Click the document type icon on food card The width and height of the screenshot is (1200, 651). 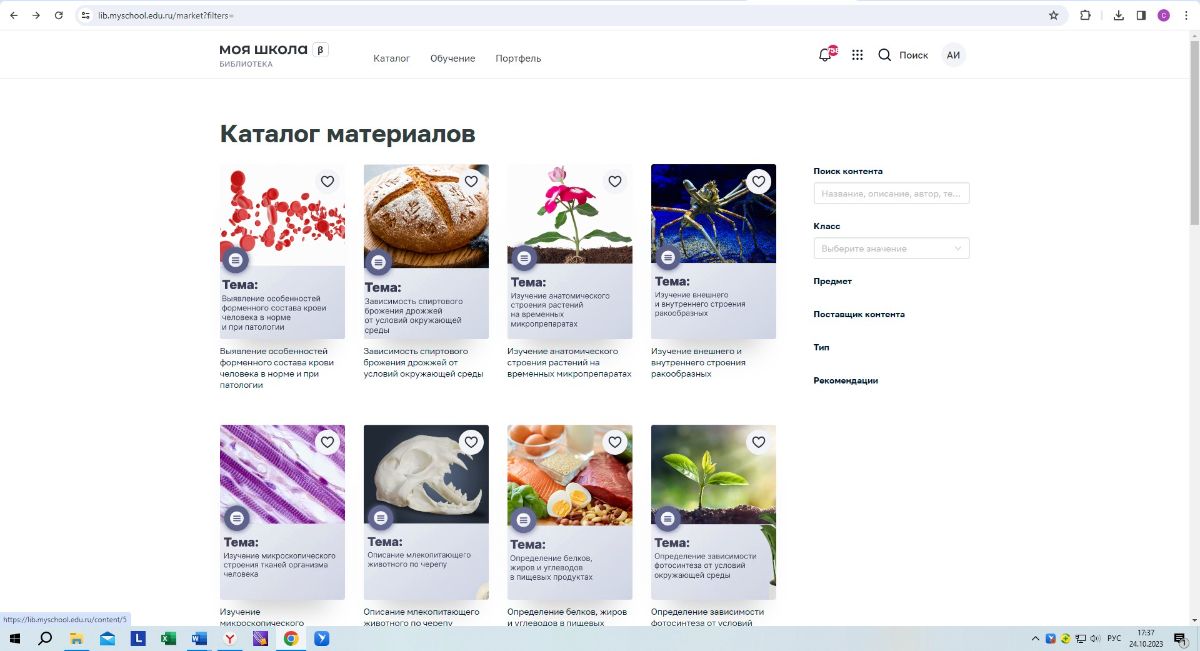(x=523, y=520)
